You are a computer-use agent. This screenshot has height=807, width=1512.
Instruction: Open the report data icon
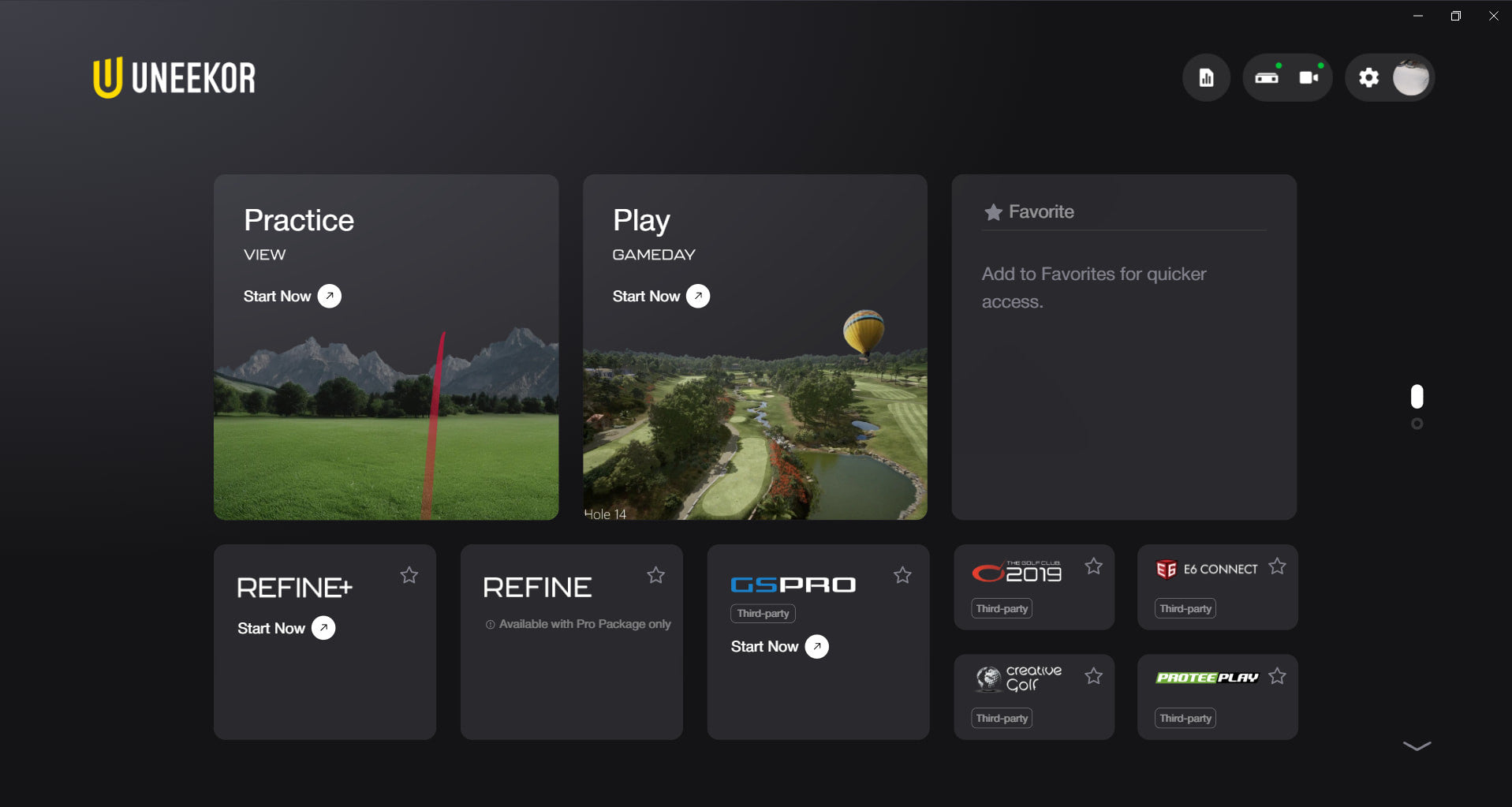(1206, 77)
